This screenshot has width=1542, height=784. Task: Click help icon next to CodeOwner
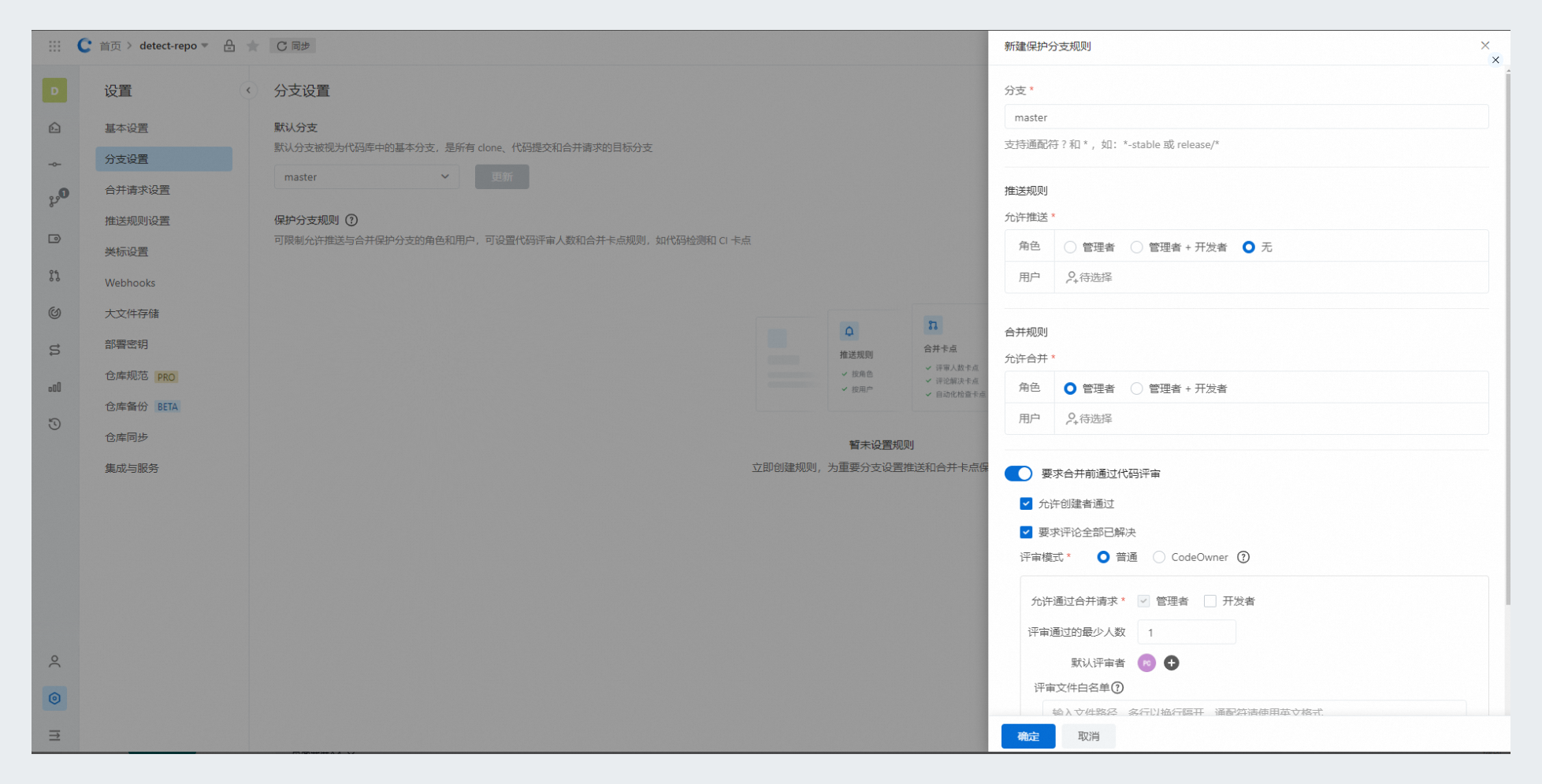point(1243,557)
